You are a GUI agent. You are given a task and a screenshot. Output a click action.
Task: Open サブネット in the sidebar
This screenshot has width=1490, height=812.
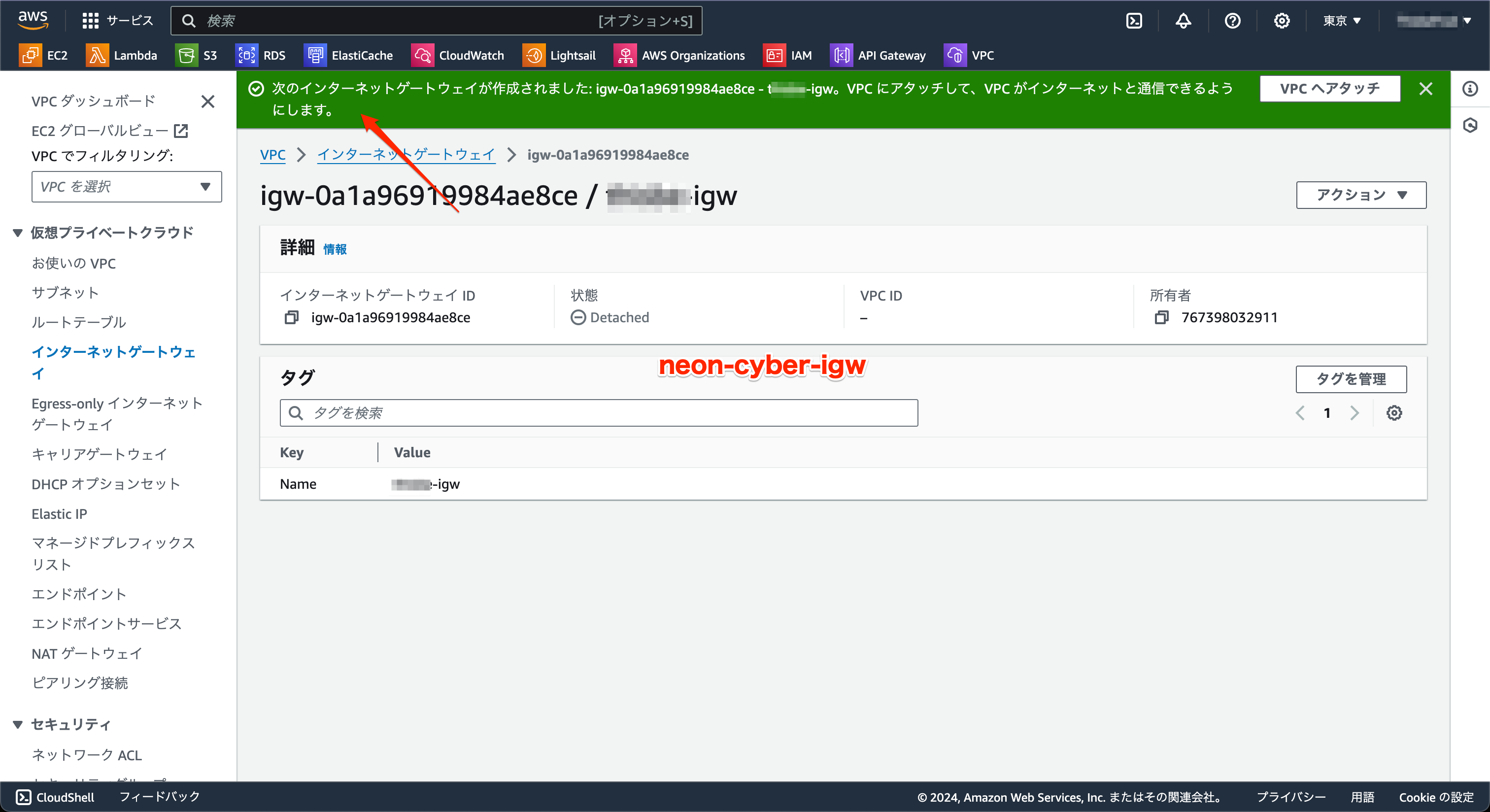point(66,293)
